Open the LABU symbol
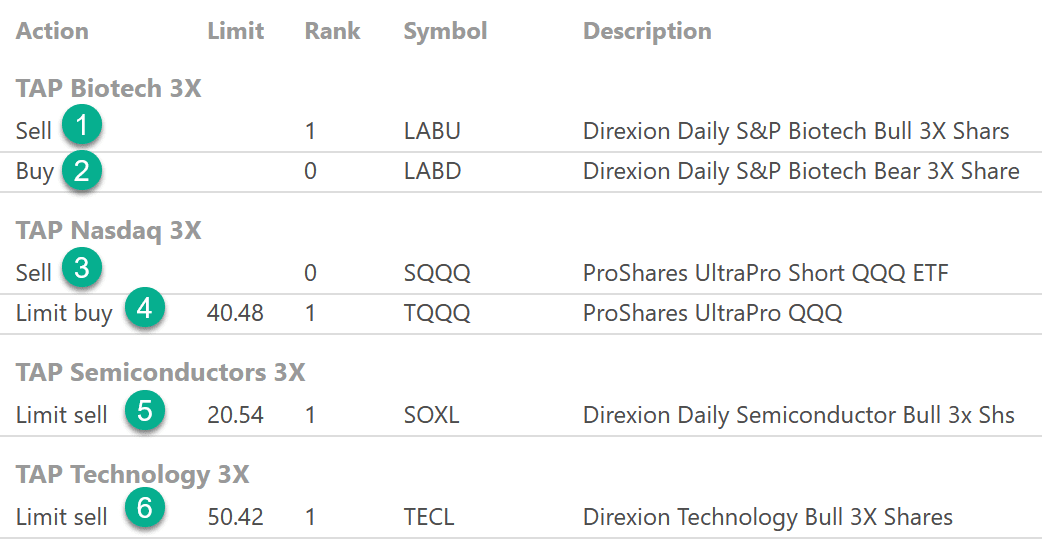The height and width of the screenshot is (550, 1042). (x=432, y=131)
